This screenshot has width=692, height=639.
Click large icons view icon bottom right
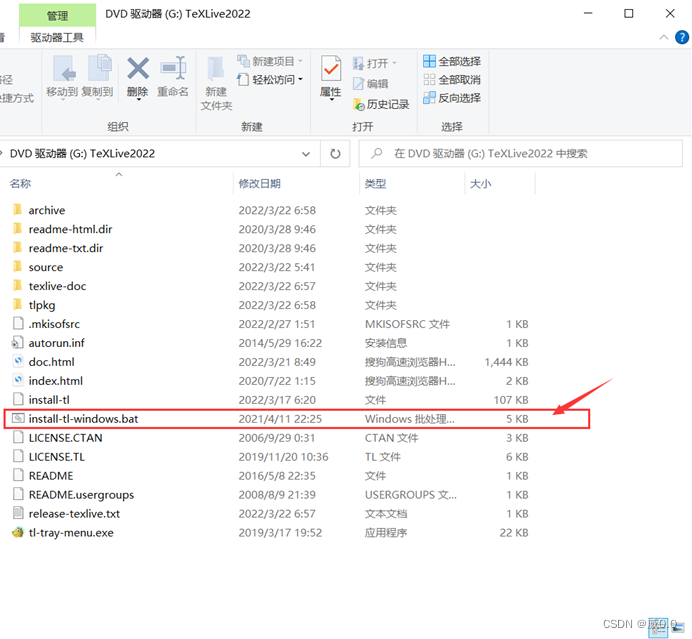(x=678, y=627)
